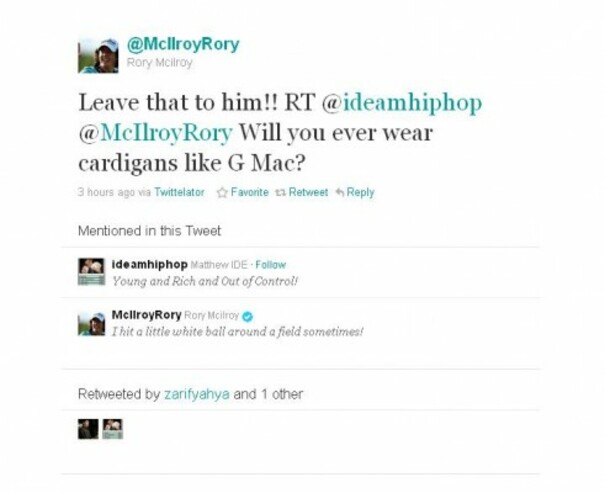Open the bold ideamhiphop username in the mentions

(149, 265)
